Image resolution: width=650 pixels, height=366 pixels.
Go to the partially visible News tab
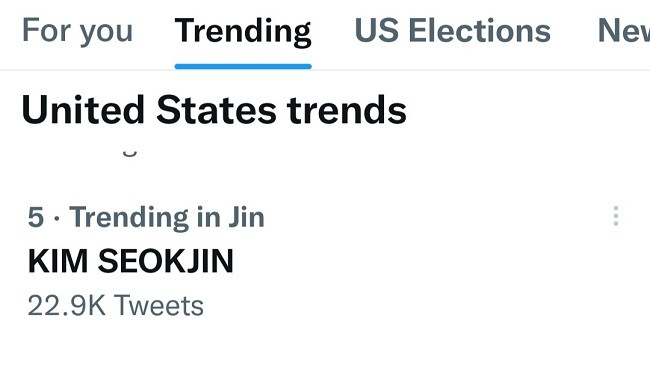(x=624, y=31)
